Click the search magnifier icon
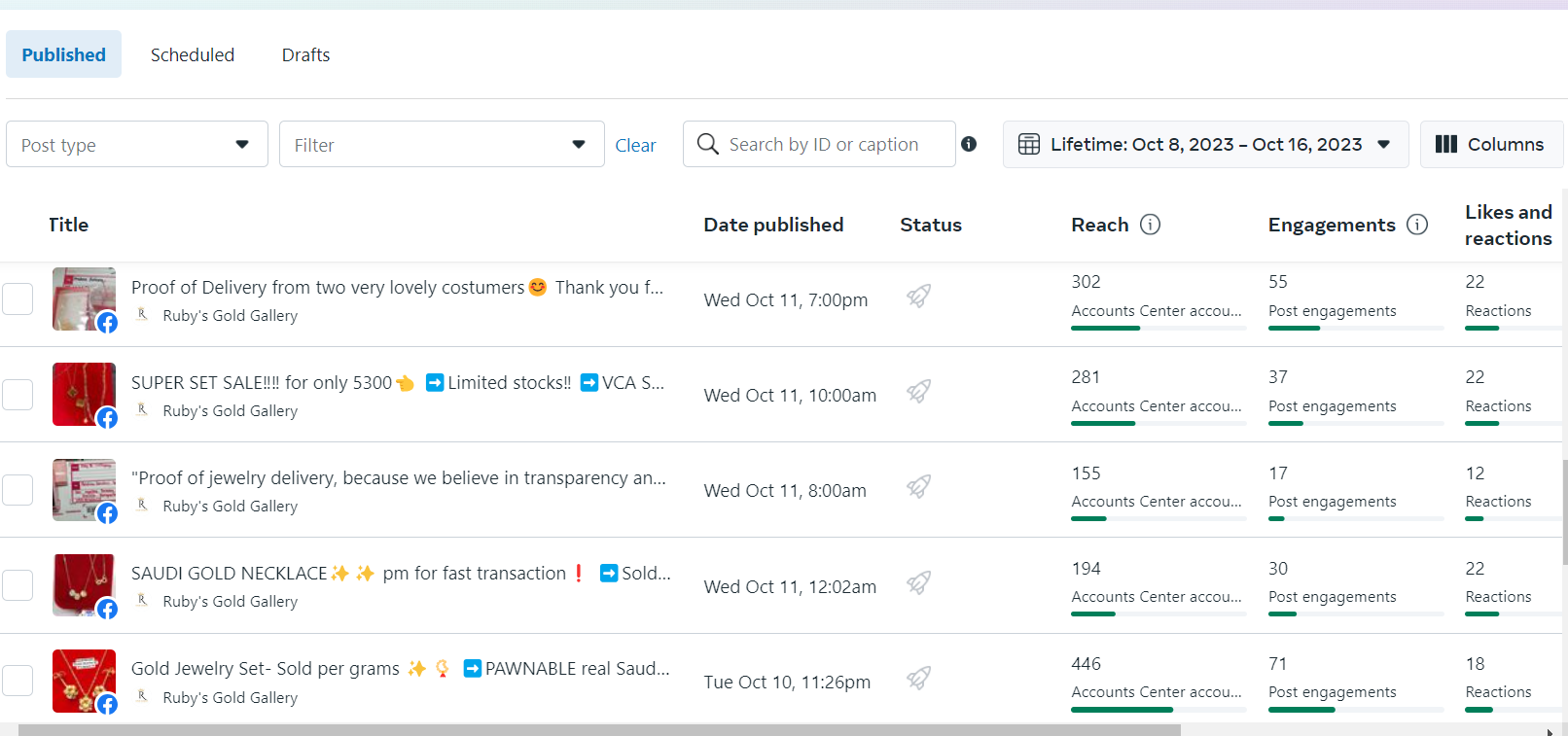This screenshot has width=1568, height=736. (x=708, y=145)
